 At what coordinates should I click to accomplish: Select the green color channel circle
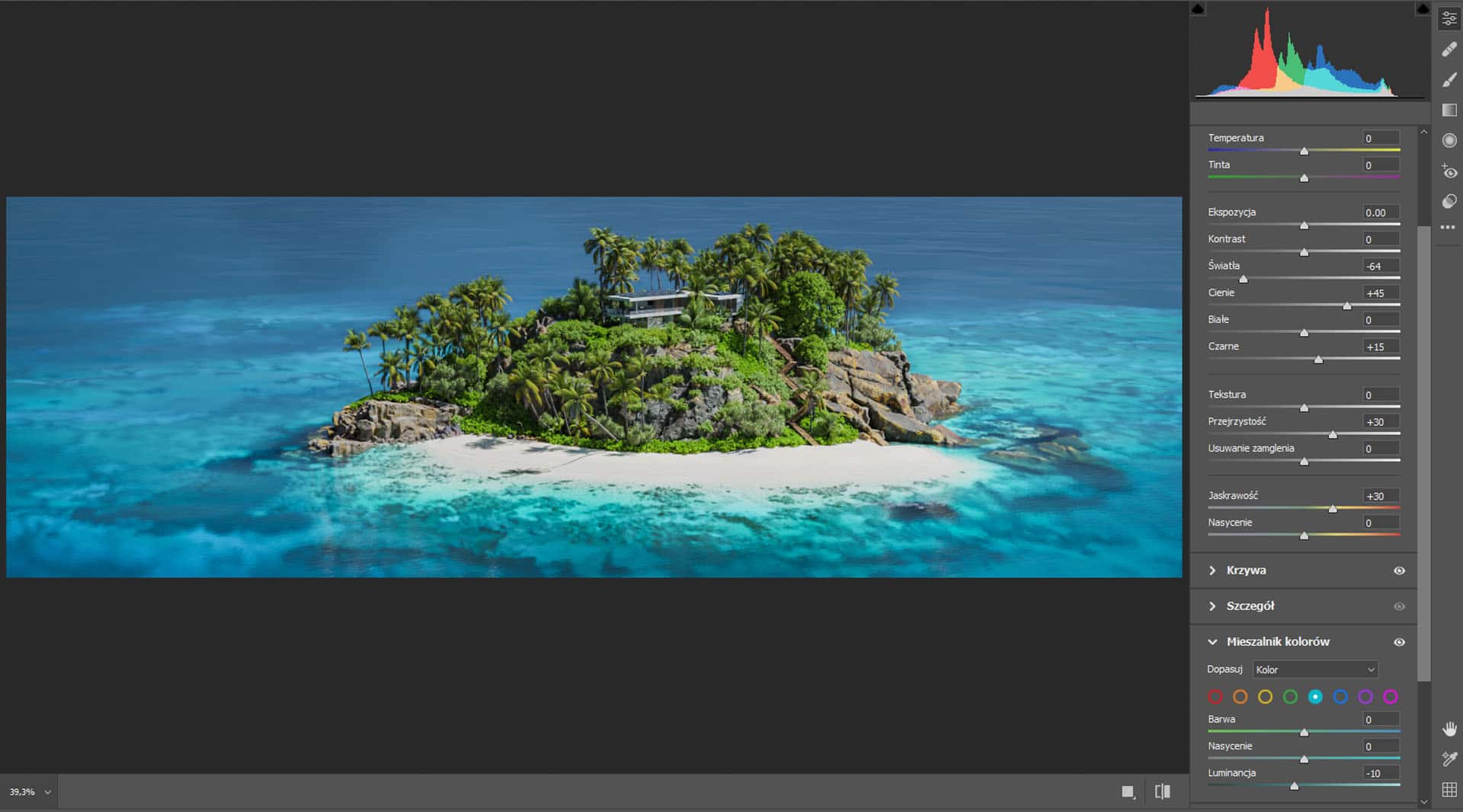pyautogui.click(x=1290, y=696)
